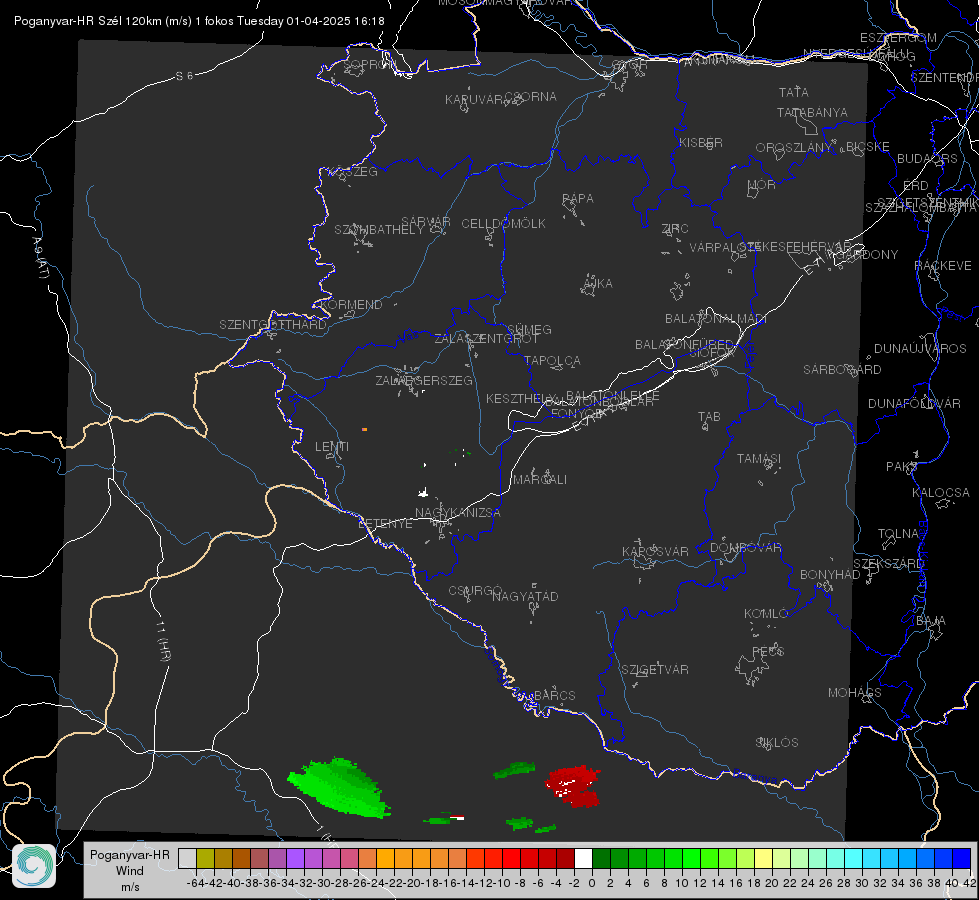Click the dark green swatch right of 0
The height and width of the screenshot is (900, 979).
coord(601,858)
